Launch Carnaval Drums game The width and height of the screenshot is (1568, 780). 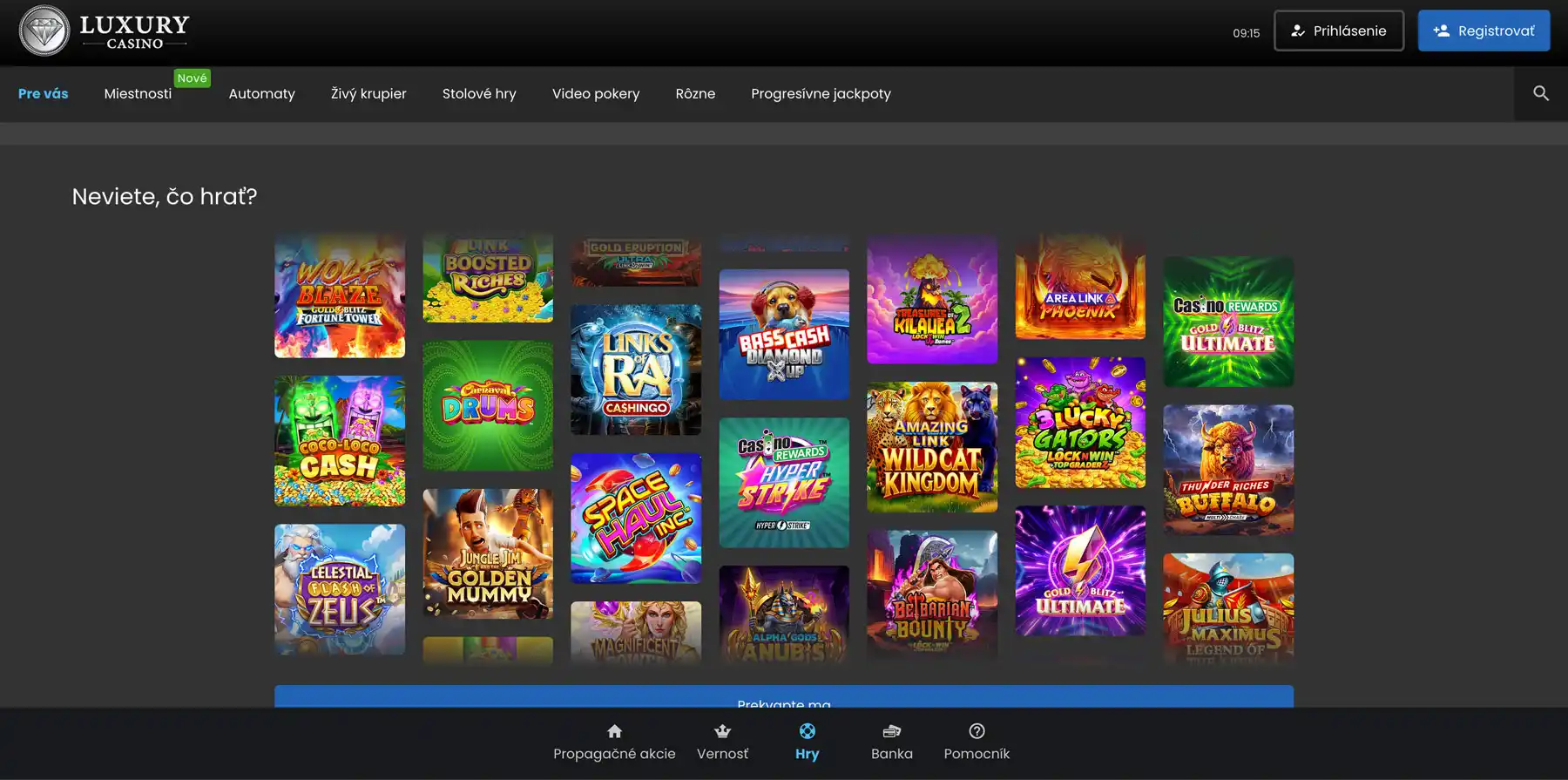488,406
